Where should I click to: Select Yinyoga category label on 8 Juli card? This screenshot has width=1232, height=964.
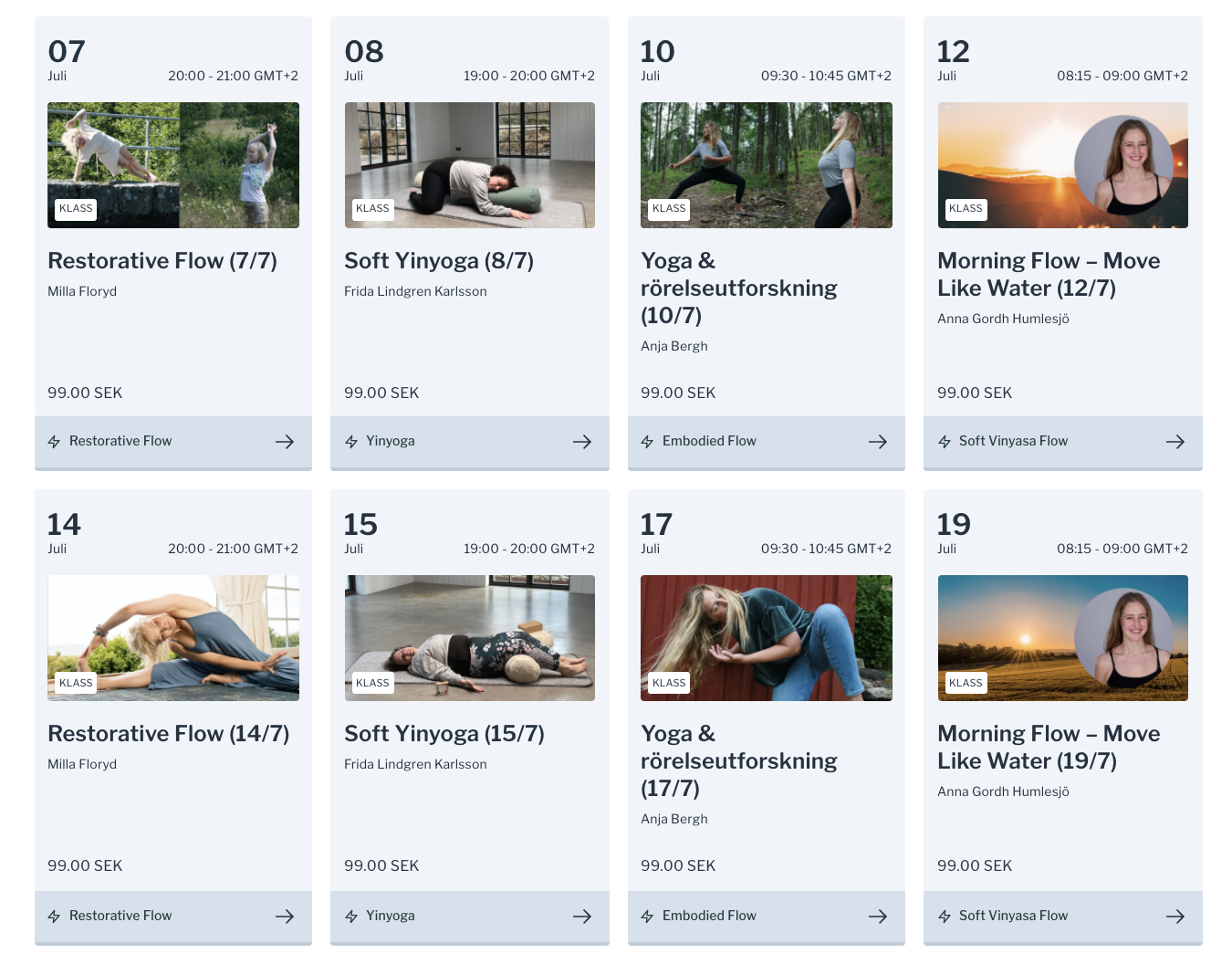pyautogui.click(x=390, y=441)
